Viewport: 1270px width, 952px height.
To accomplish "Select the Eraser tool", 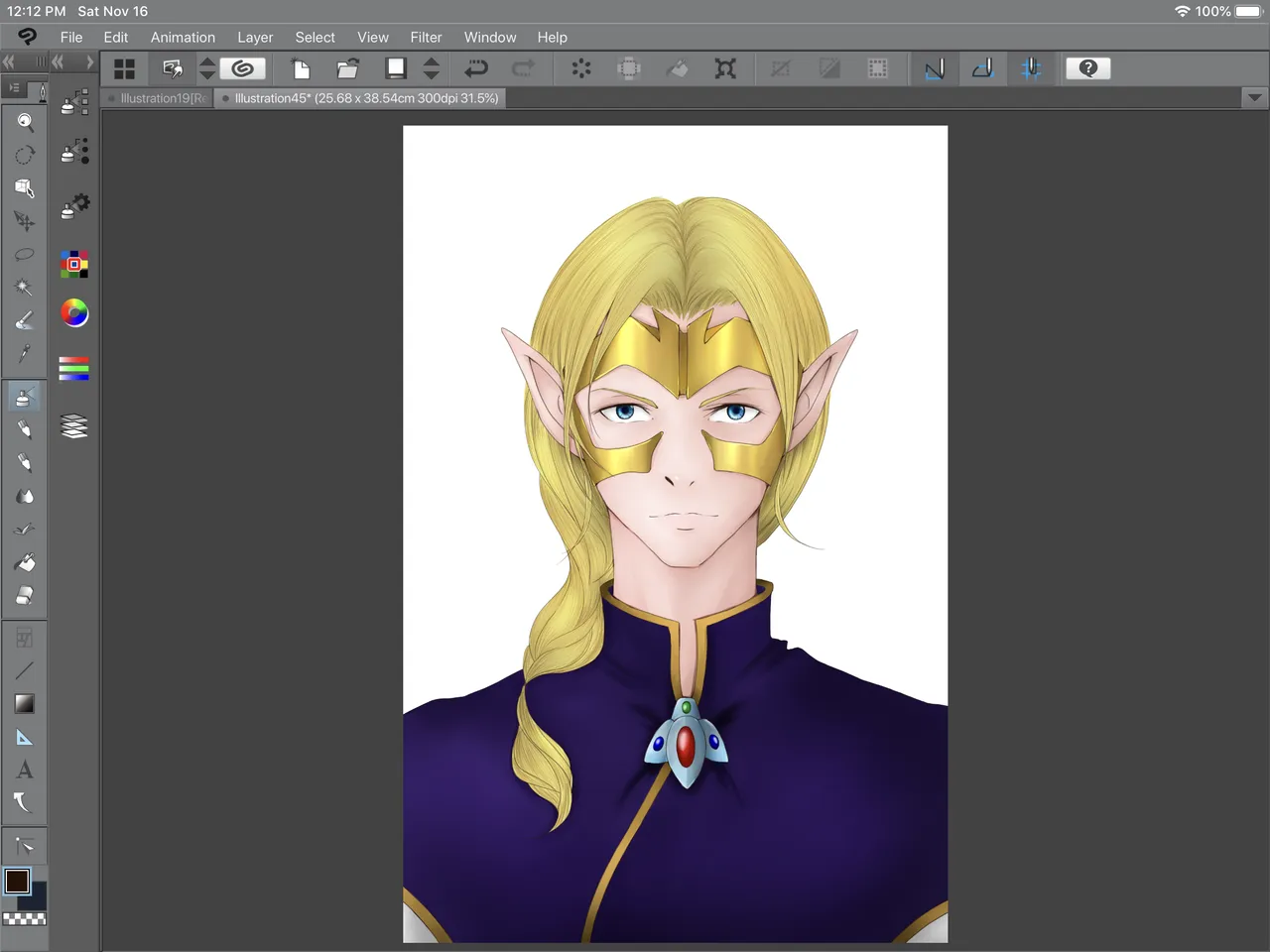I will (25, 595).
